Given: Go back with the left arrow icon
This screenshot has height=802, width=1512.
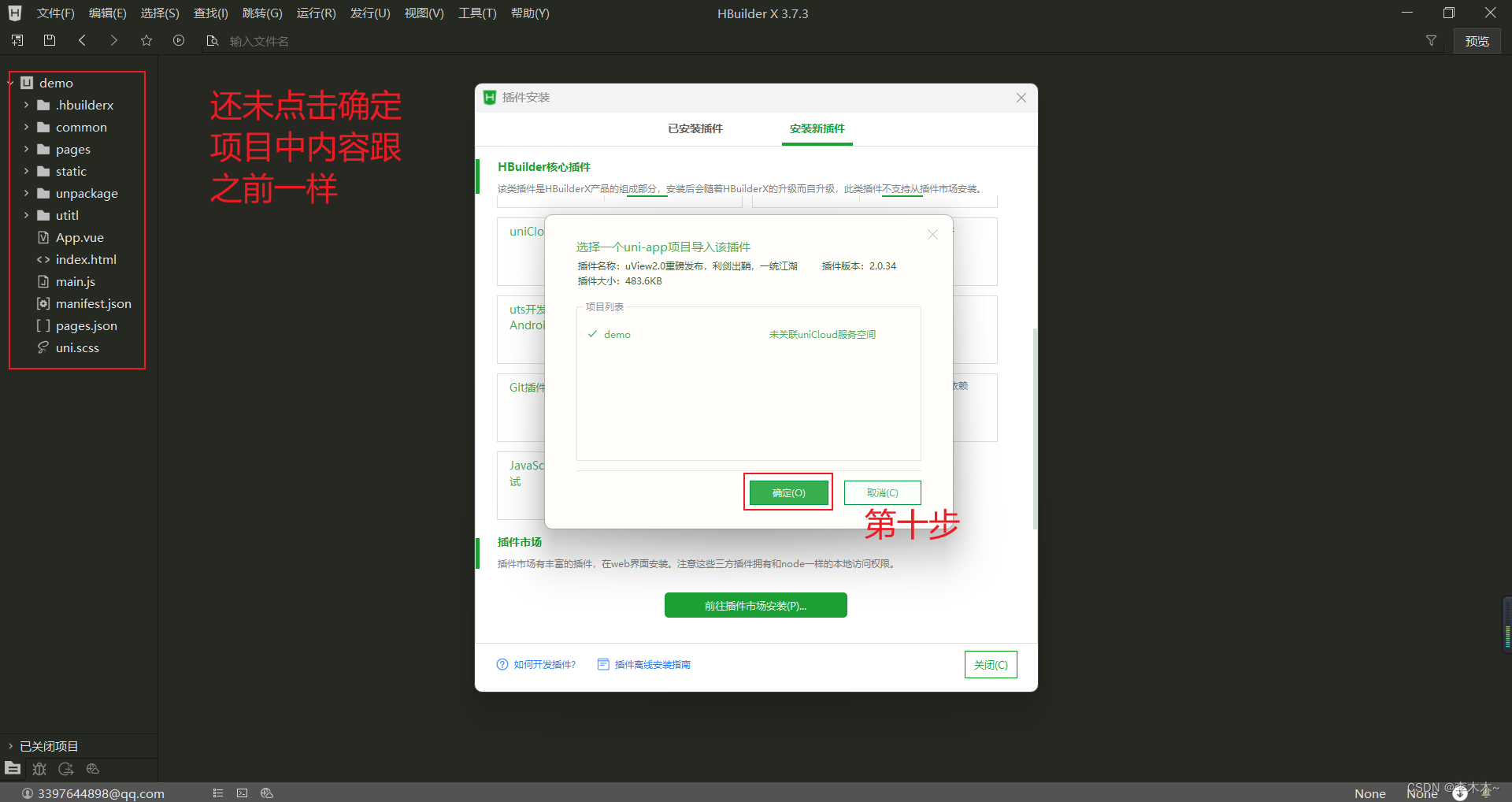Looking at the screenshot, I should 82,40.
